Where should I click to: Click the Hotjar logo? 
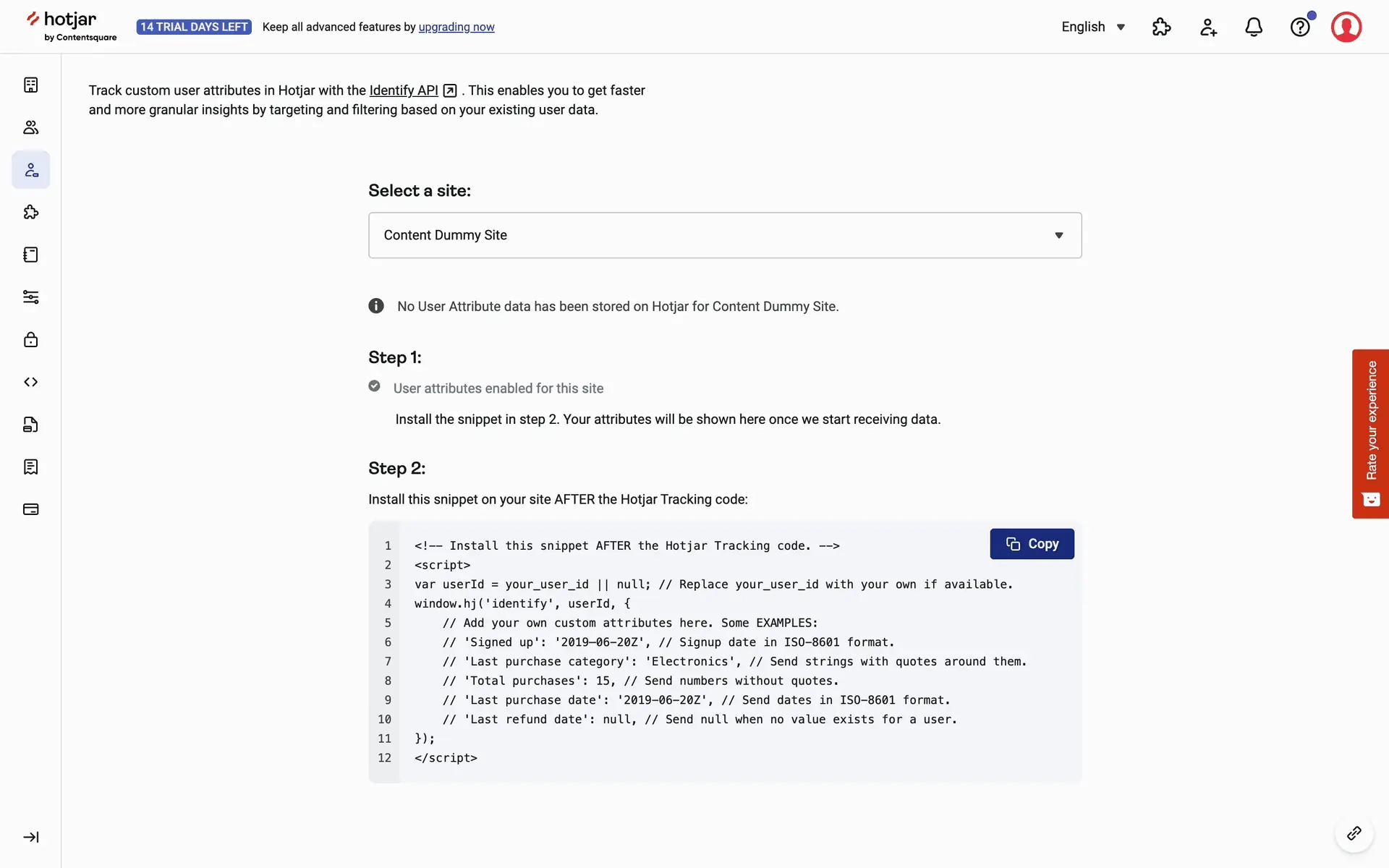point(71,26)
